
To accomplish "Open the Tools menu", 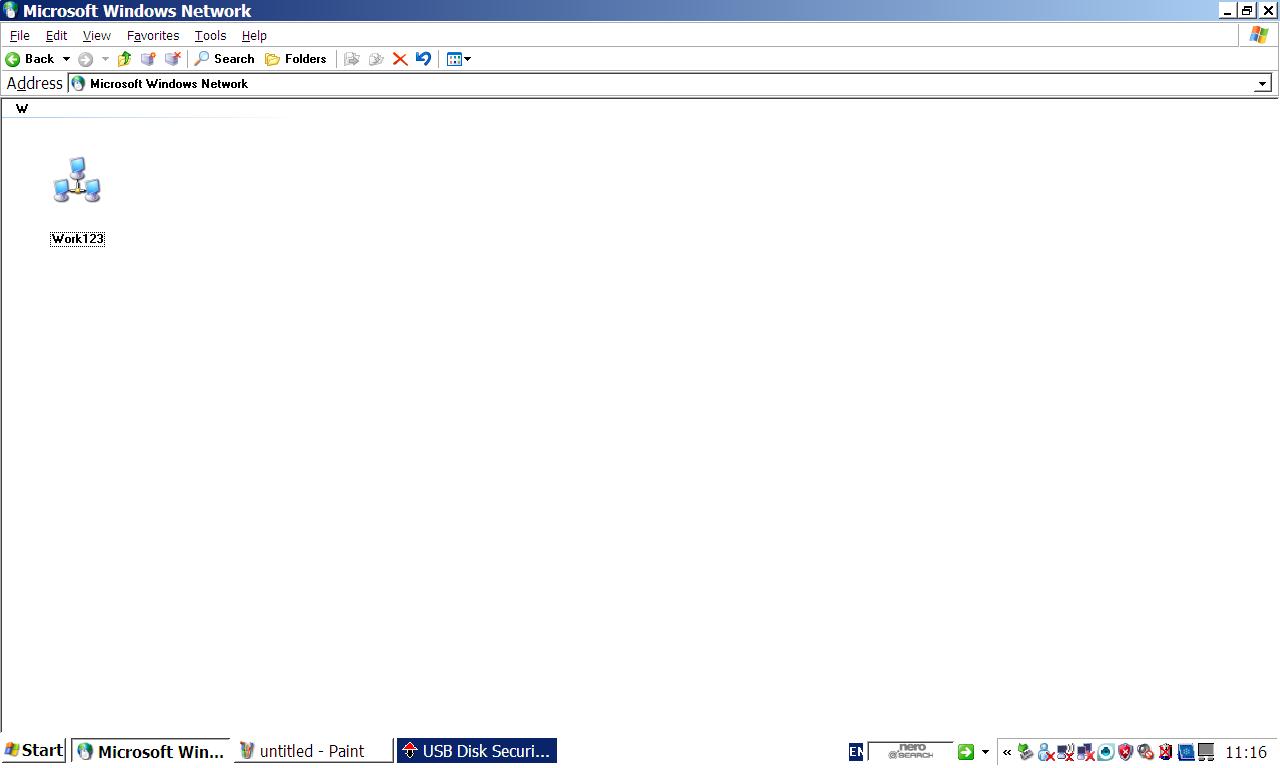I will 210,35.
